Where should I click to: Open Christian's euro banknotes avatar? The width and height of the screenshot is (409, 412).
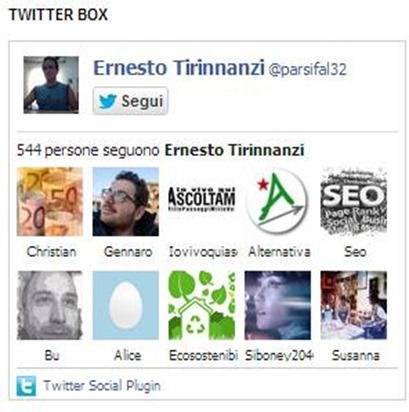(x=50, y=202)
